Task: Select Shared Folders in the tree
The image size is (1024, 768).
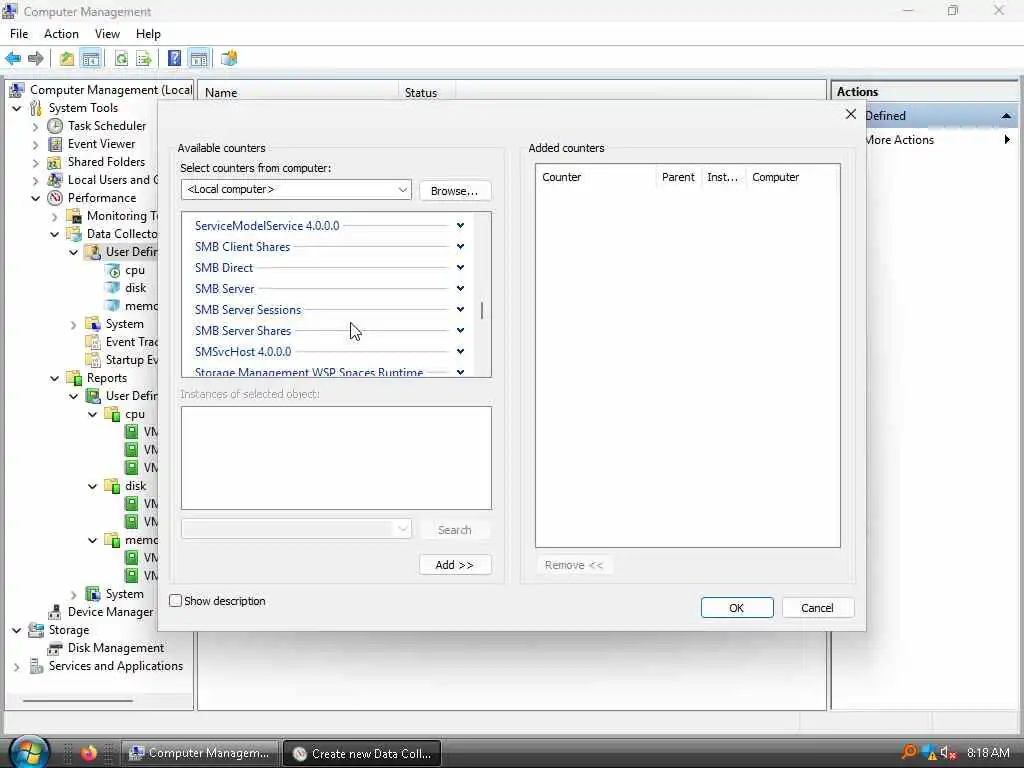Action: [106, 161]
